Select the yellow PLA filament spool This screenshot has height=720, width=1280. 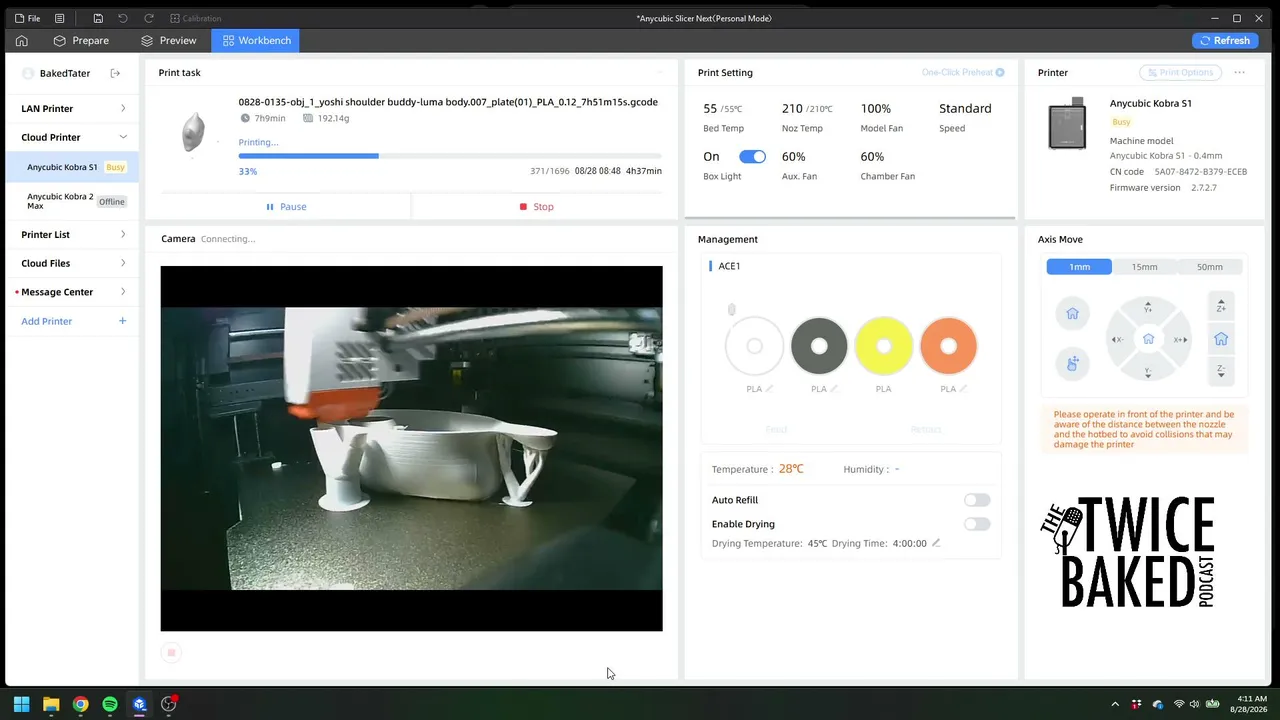click(884, 346)
